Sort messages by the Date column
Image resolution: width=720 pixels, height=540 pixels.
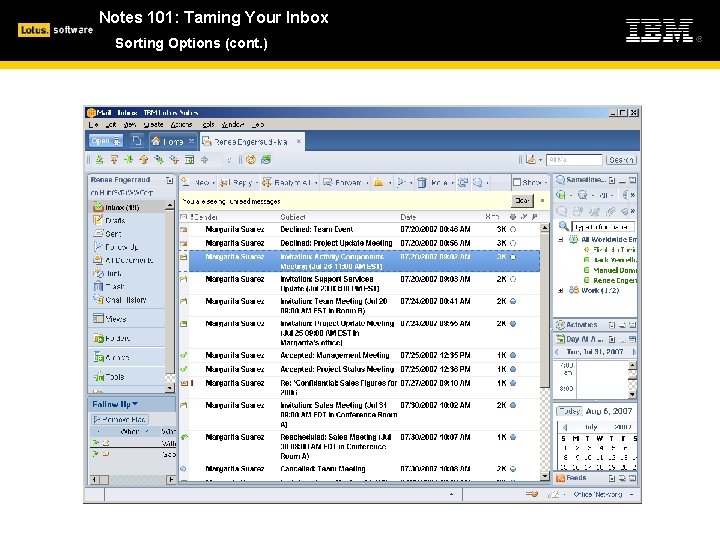[408, 217]
